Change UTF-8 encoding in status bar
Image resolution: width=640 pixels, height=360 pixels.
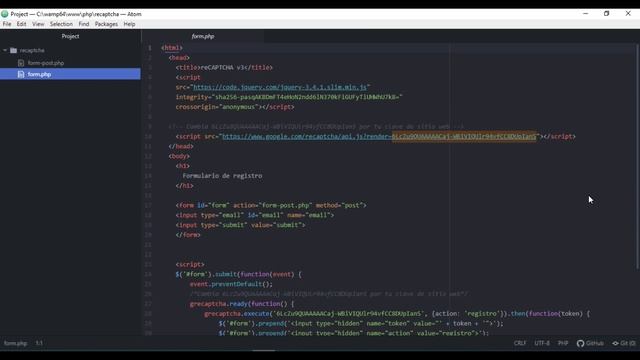coord(542,343)
